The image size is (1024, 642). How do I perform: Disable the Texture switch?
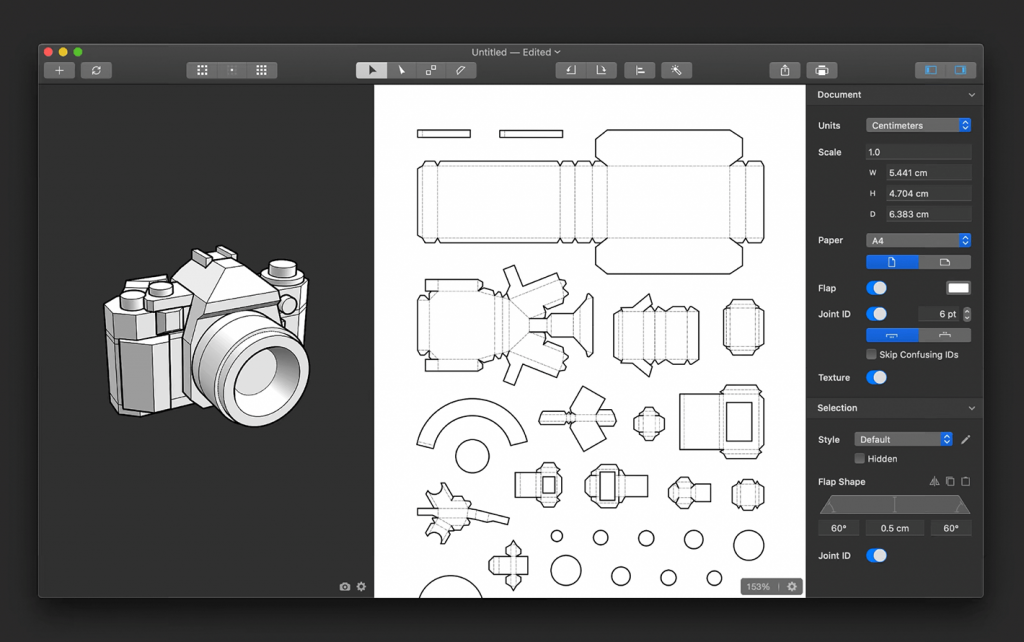point(876,377)
